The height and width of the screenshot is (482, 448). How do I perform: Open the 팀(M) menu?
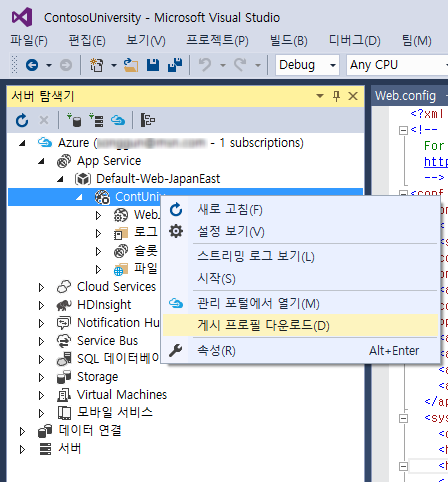(417, 41)
